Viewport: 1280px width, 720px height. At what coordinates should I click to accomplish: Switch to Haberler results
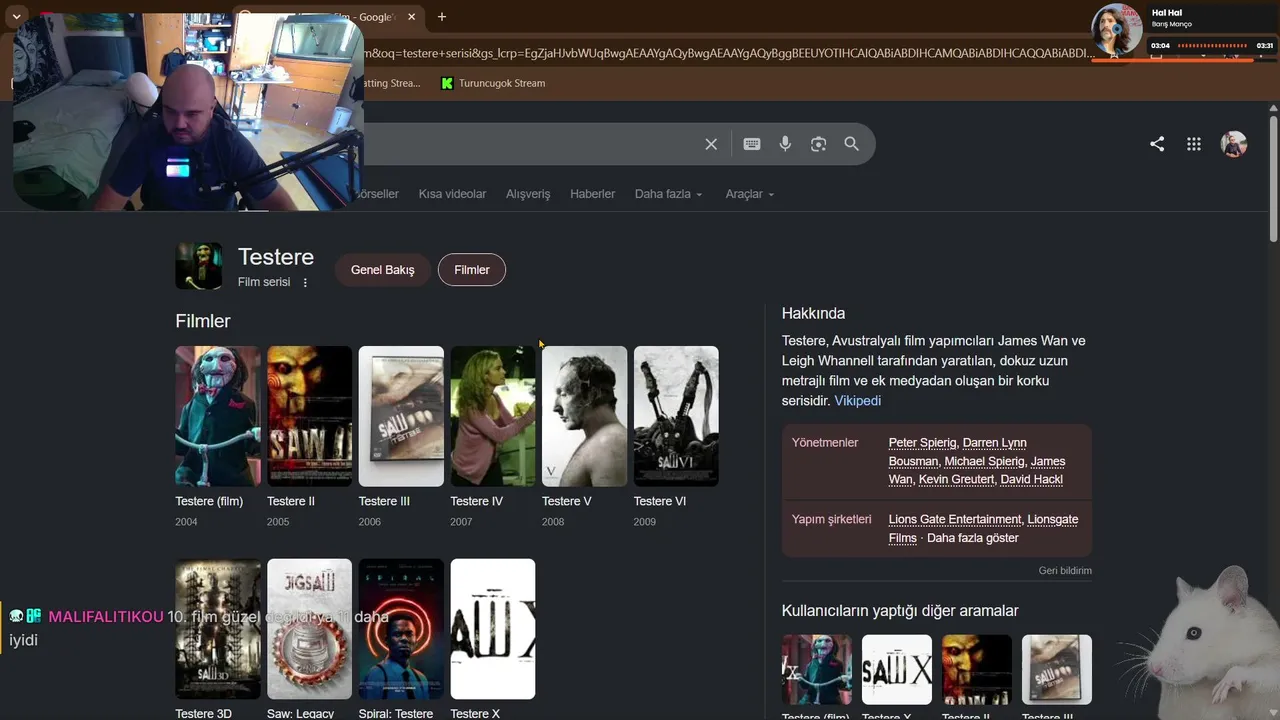(593, 194)
